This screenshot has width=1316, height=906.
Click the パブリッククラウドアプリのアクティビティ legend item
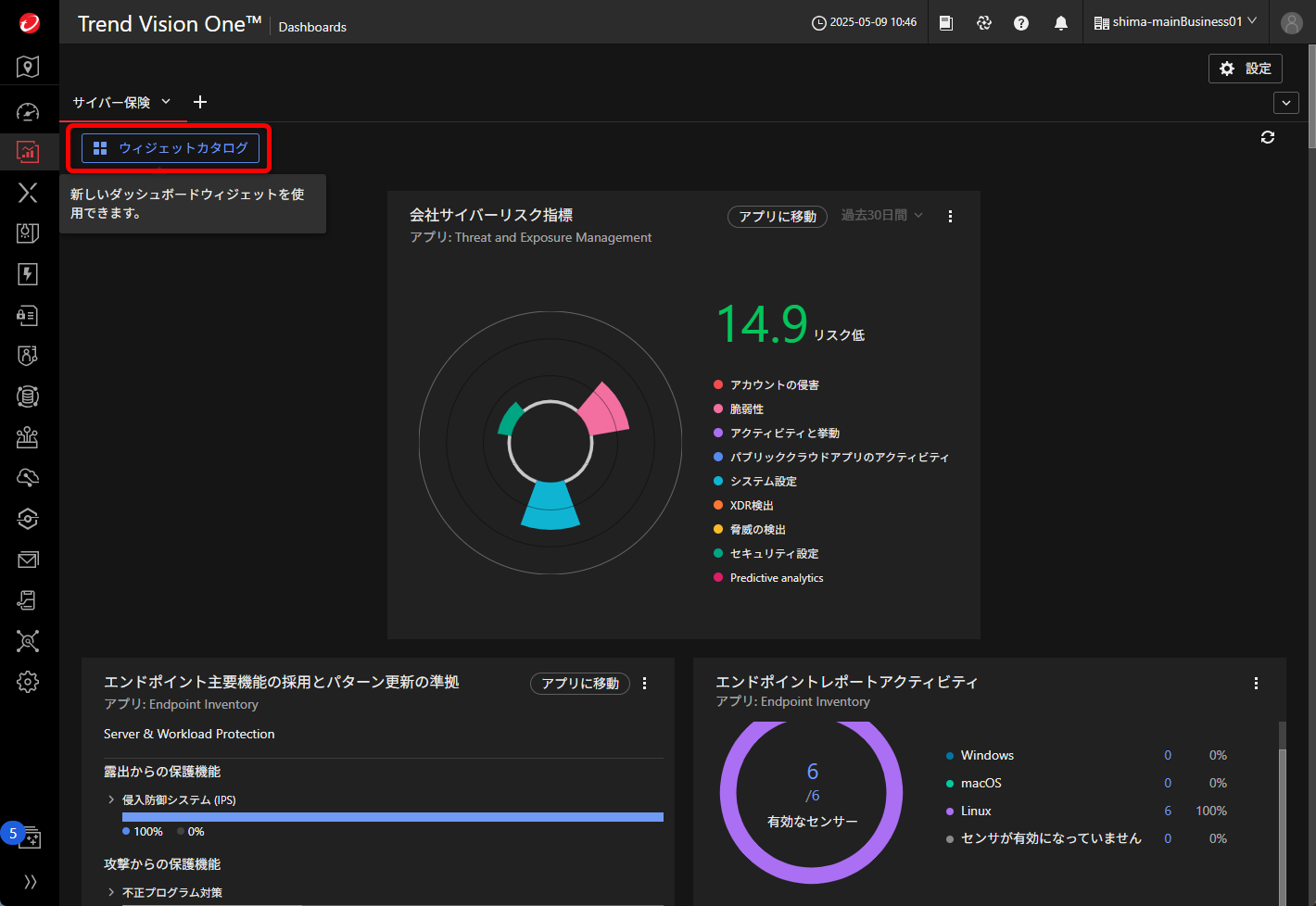coord(831,457)
